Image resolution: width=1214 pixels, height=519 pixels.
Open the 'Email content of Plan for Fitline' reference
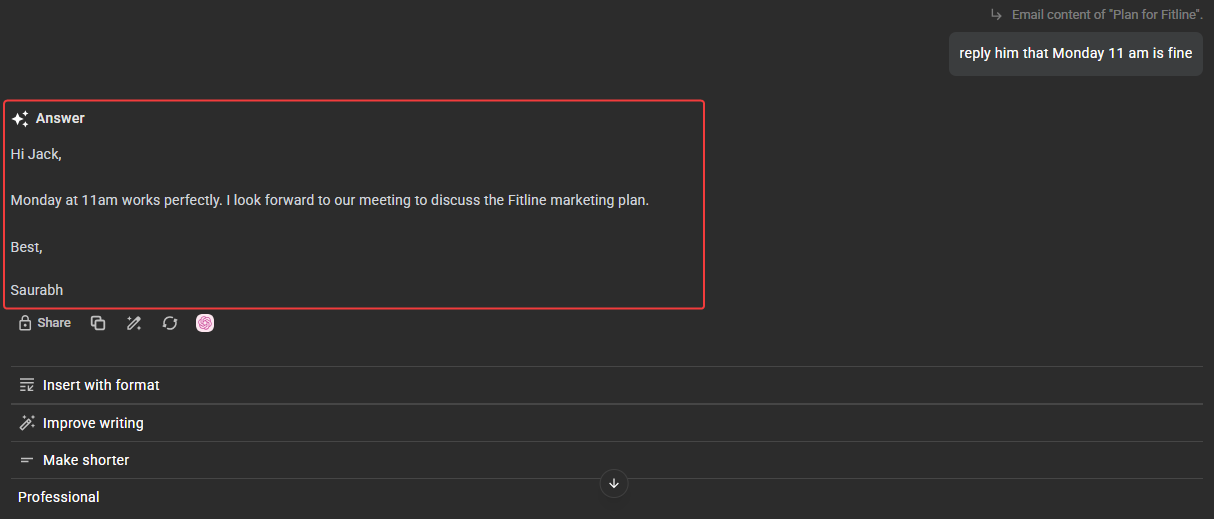[1106, 15]
